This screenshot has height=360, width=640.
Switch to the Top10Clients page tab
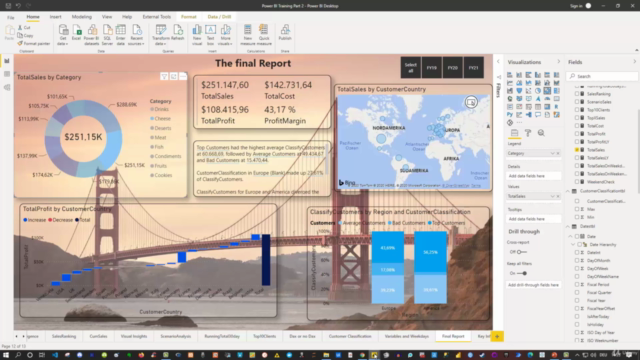pyautogui.click(x=264, y=336)
